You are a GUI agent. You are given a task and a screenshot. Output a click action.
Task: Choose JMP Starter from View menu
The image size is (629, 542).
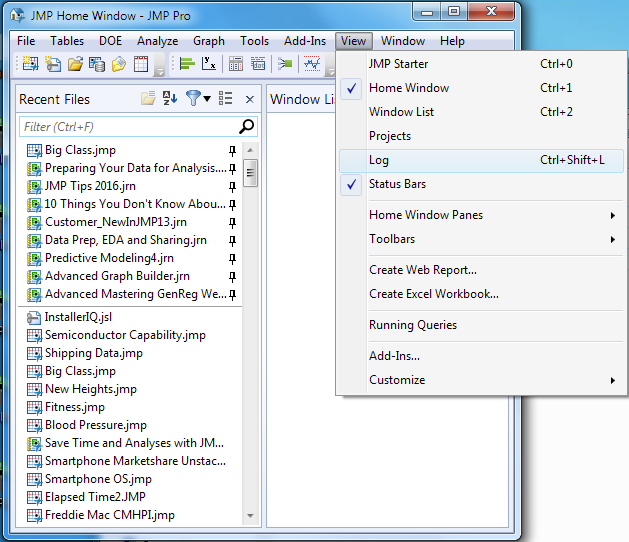click(481, 64)
